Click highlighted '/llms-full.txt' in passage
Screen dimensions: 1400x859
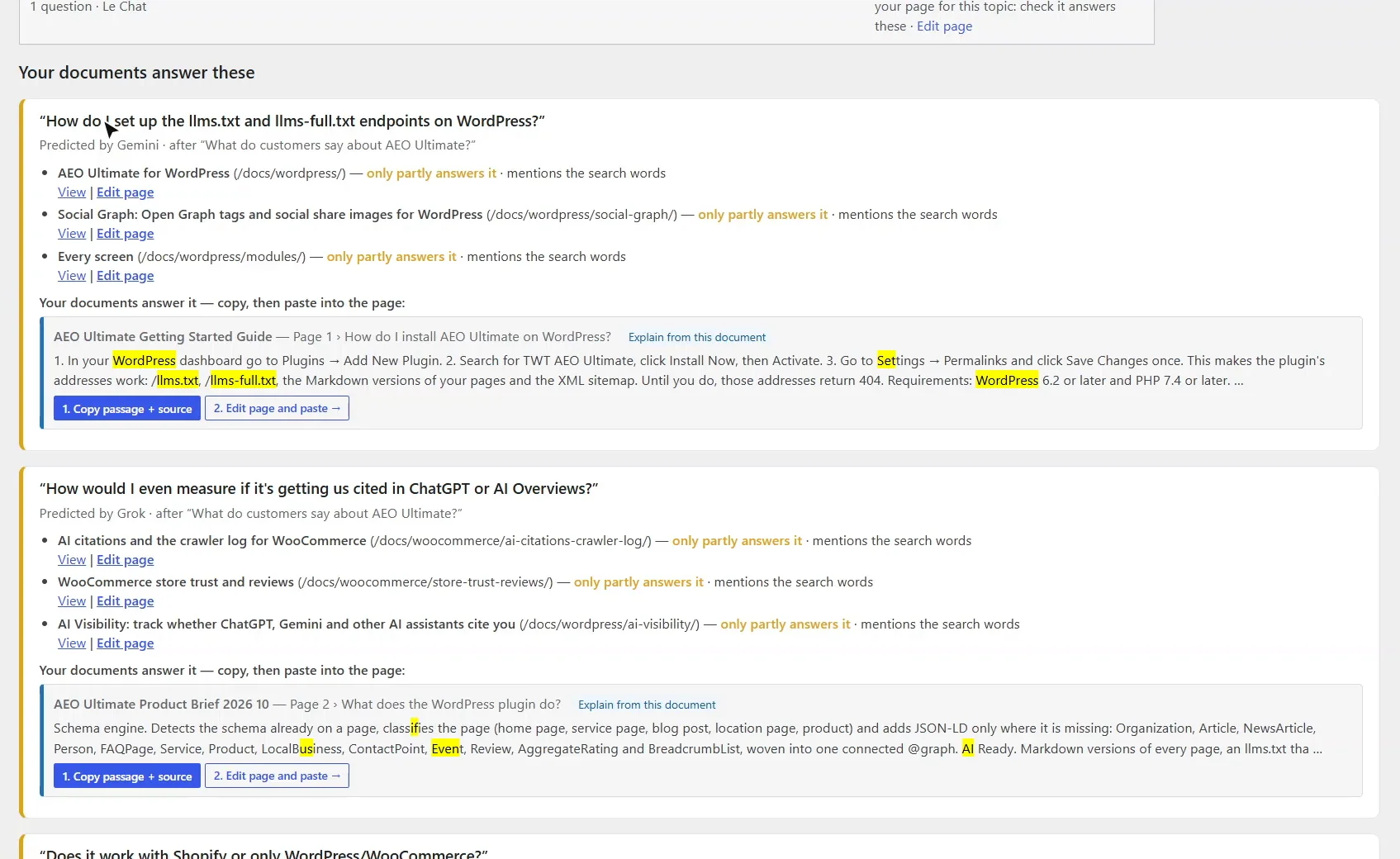(x=240, y=381)
